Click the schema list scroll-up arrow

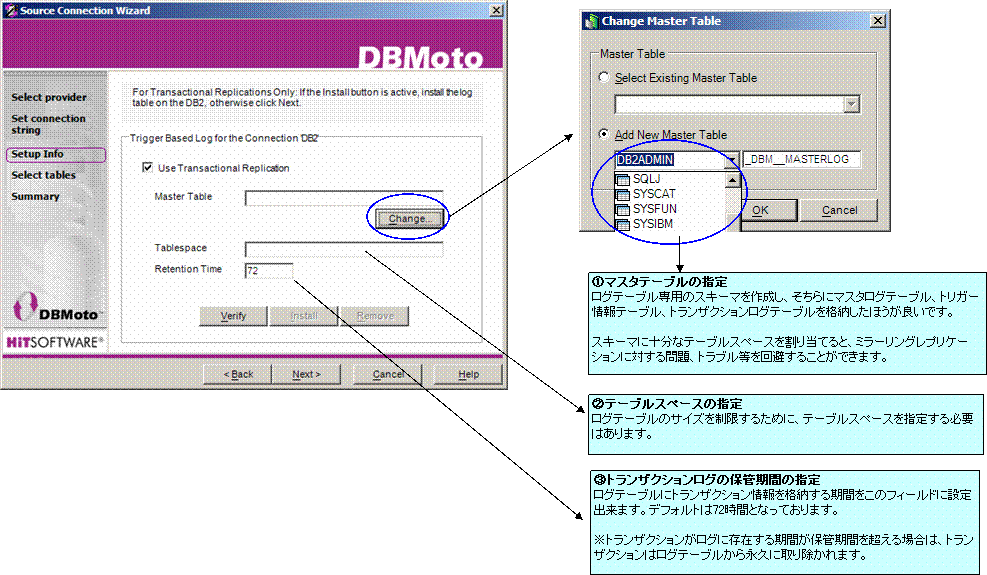(x=732, y=180)
